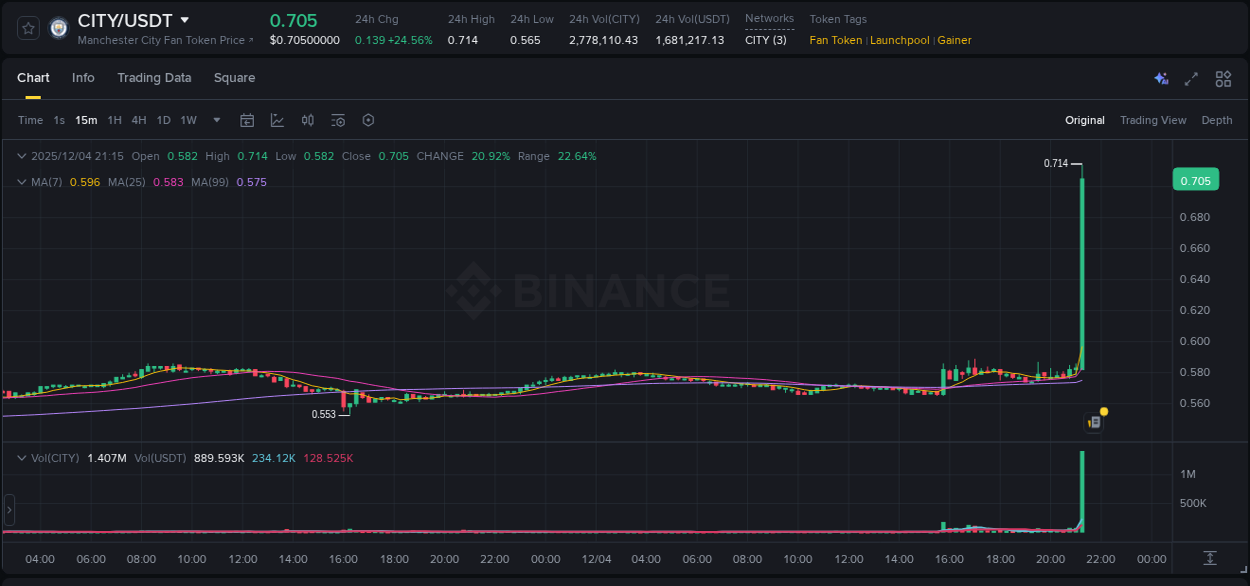Open the AI analysis sparkle icon
The width and height of the screenshot is (1250, 586).
click(1161, 78)
